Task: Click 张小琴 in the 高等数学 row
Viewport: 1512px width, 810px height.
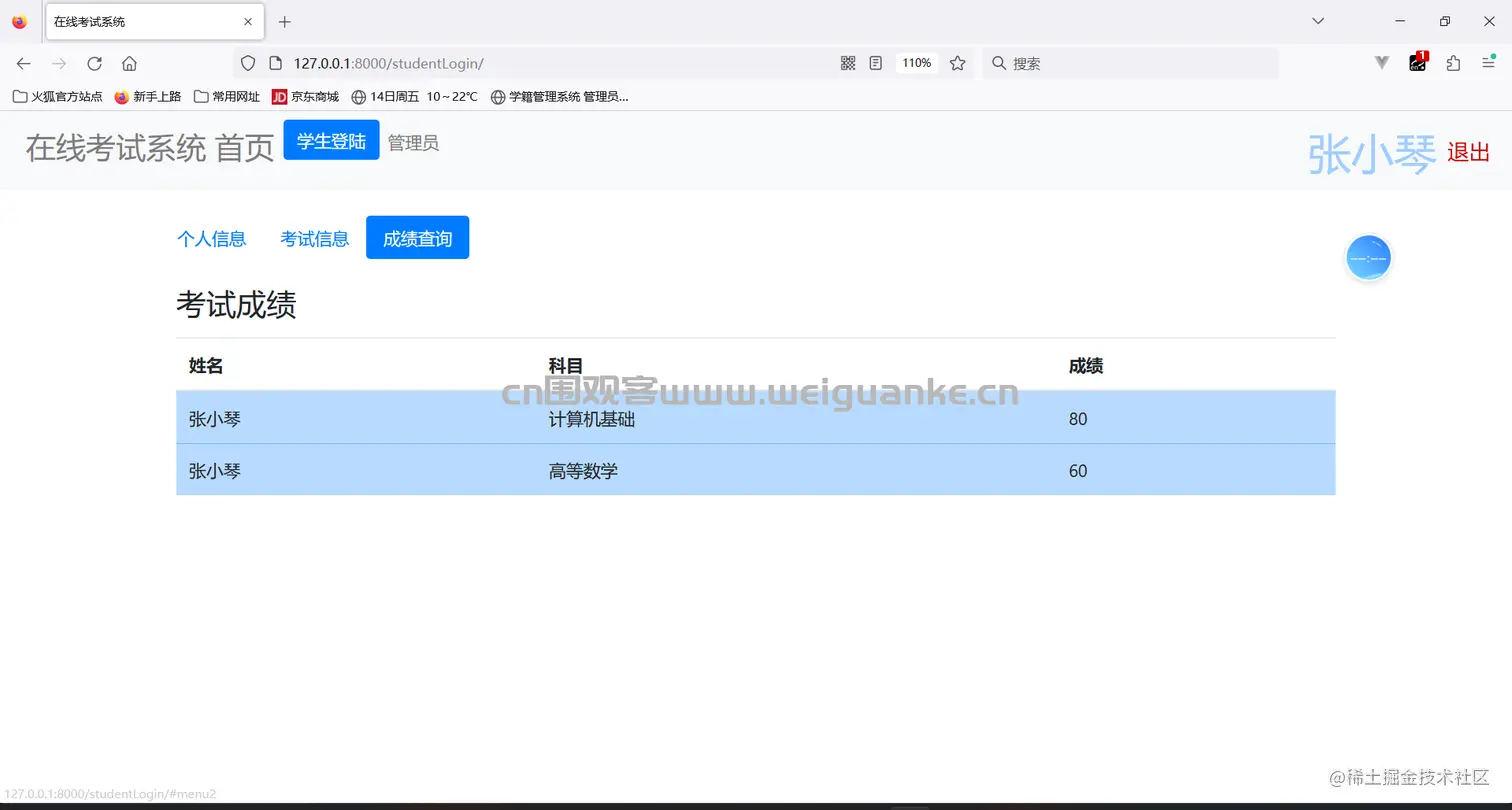Action: (215, 471)
